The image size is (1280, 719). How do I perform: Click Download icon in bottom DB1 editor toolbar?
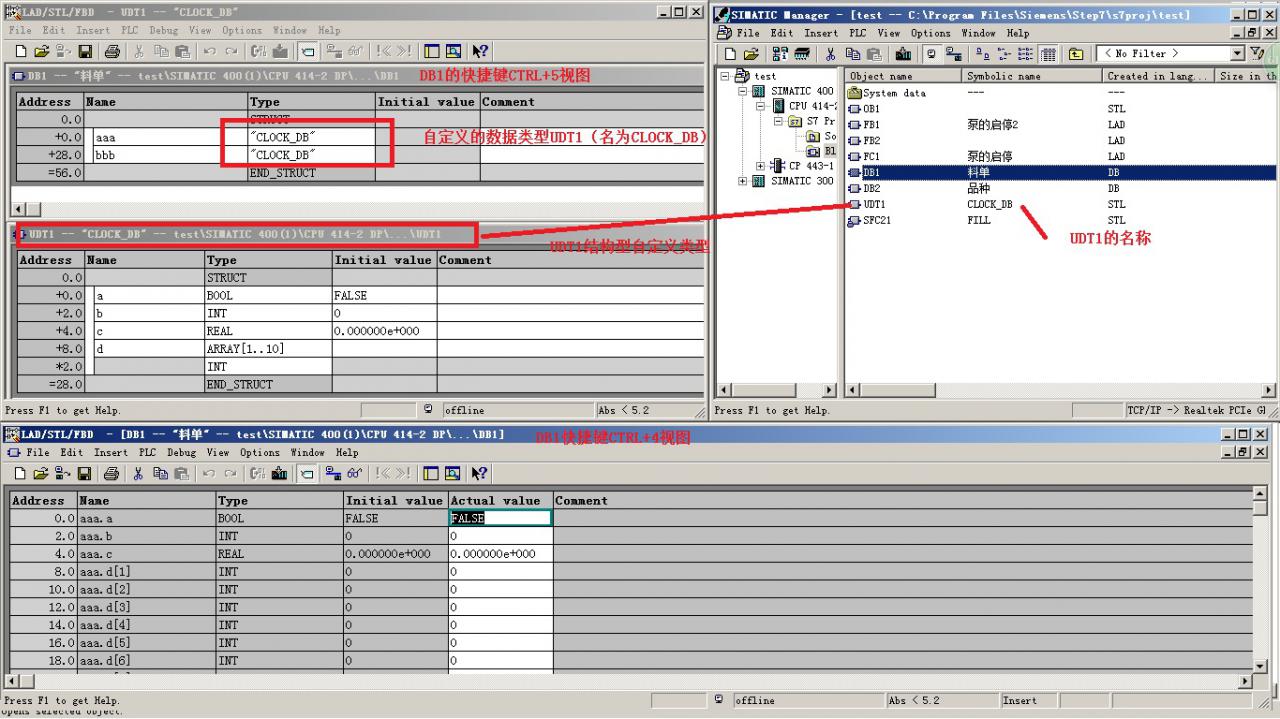[279, 473]
